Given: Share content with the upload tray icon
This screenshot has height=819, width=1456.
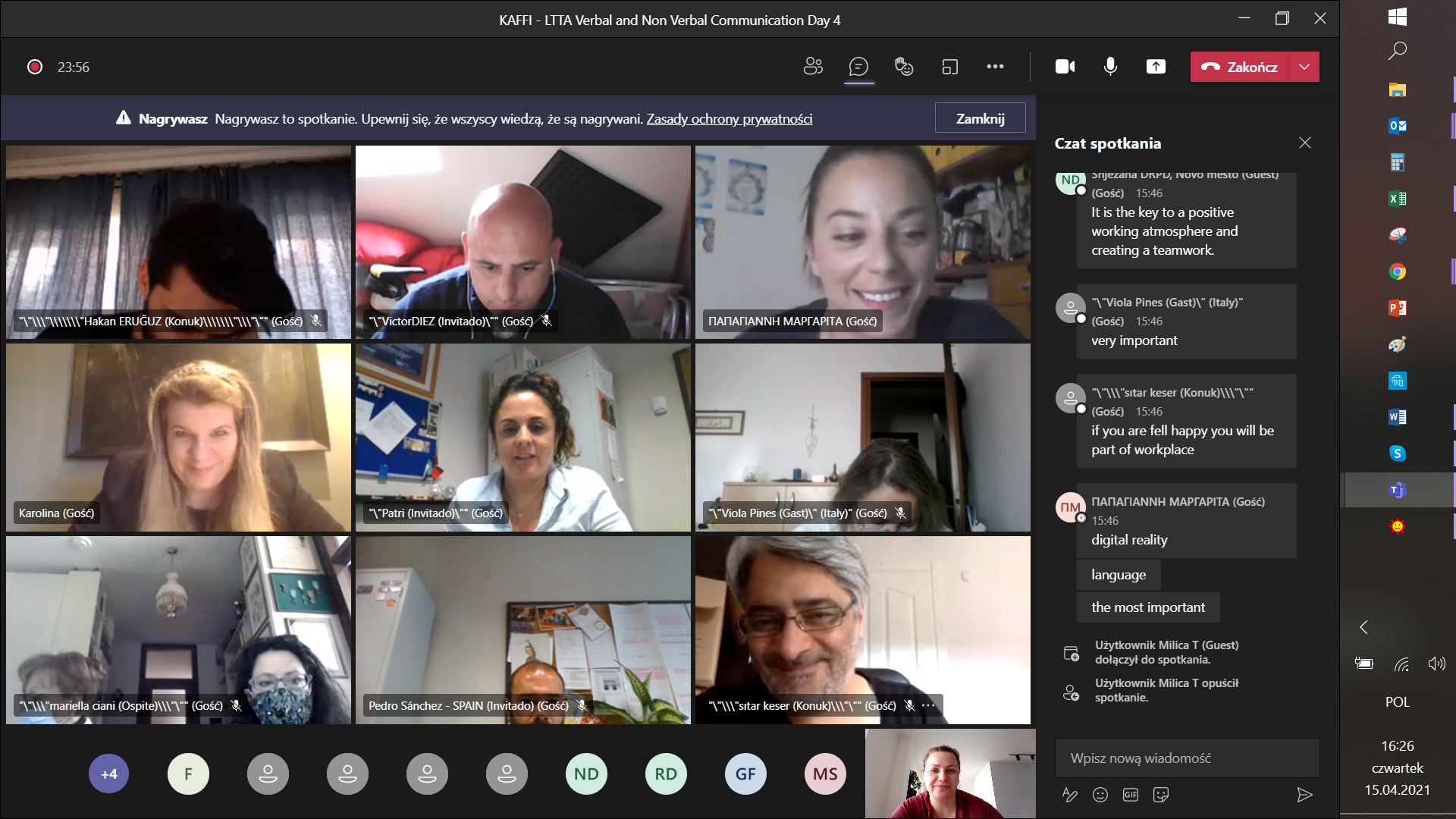Looking at the screenshot, I should (x=1156, y=67).
